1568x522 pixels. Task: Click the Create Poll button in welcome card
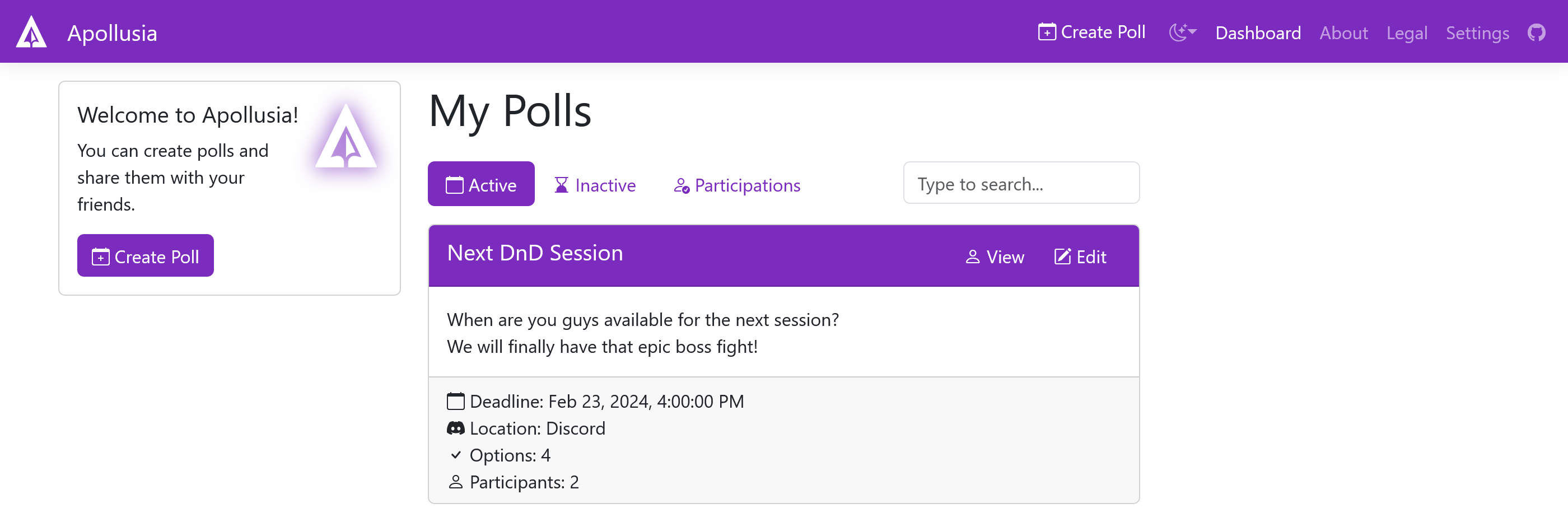tap(146, 257)
